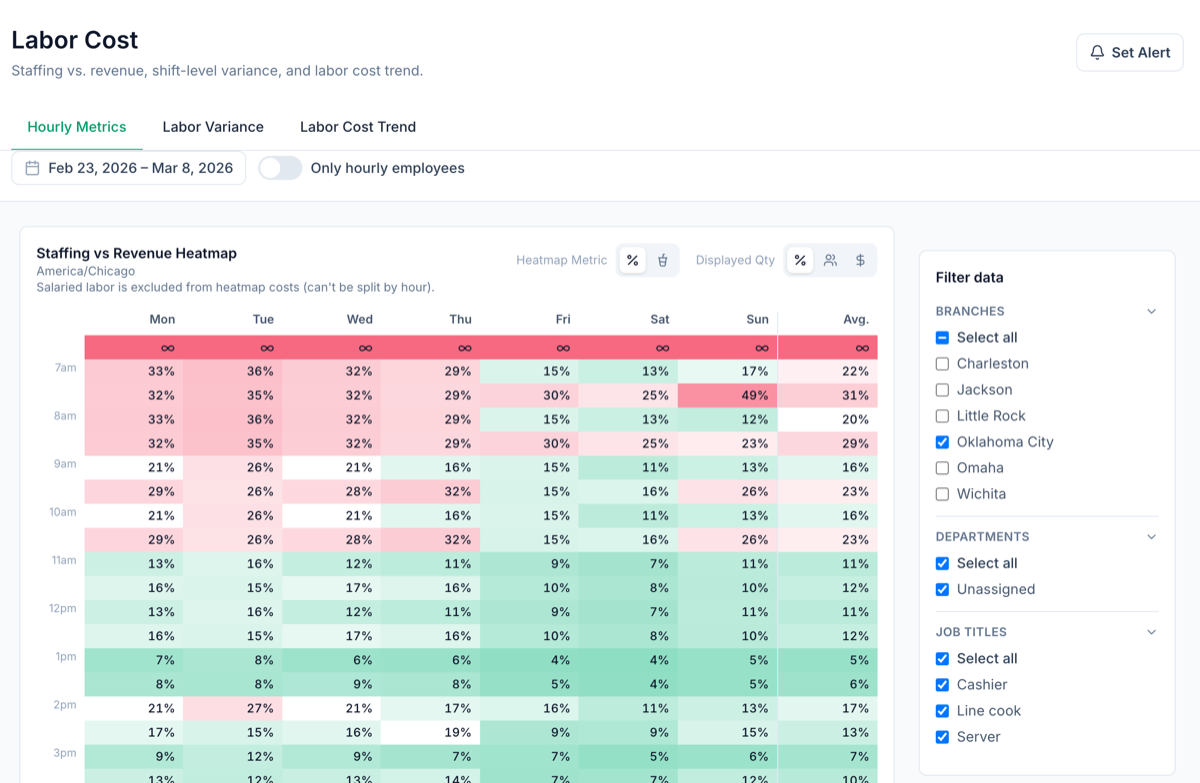Click the 27% Tuesday 2pm heatmap cell
Screen dimensions: 1200x783
tap(232, 708)
